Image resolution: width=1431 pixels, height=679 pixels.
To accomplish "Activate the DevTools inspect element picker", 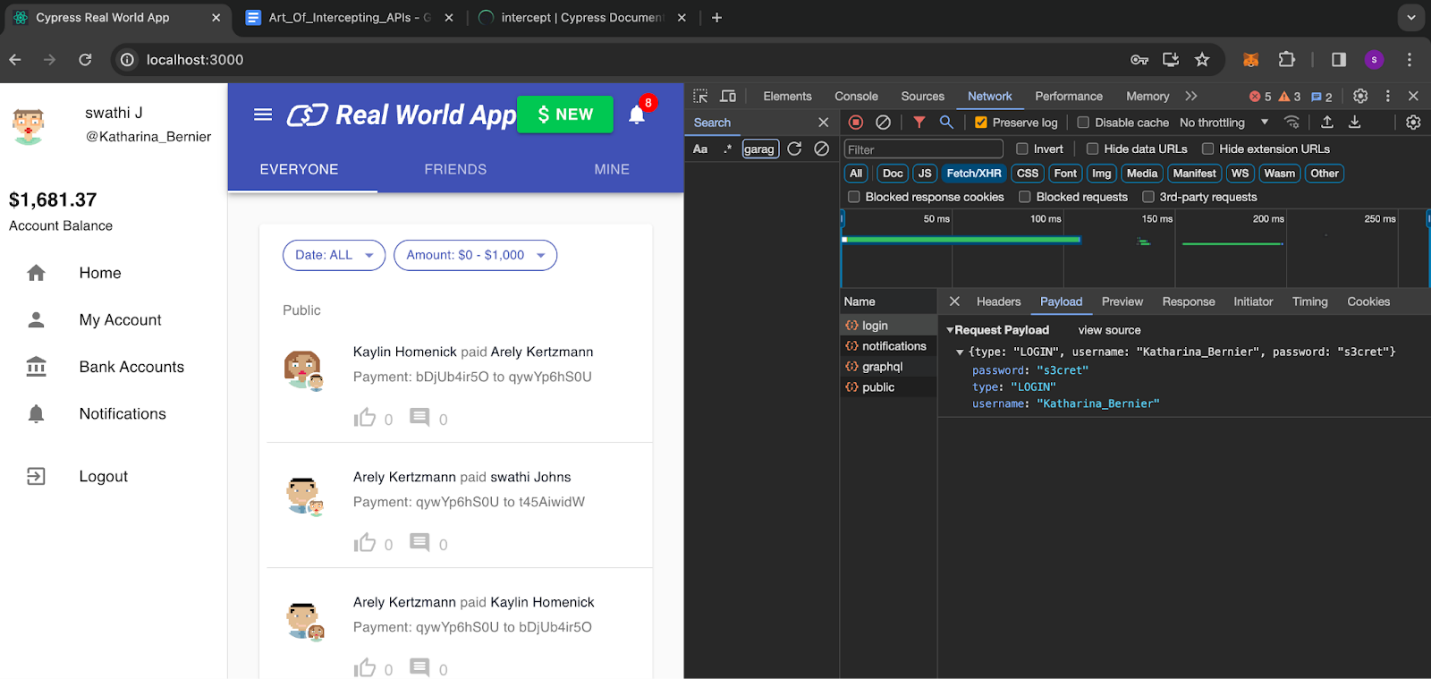I will tap(701, 96).
